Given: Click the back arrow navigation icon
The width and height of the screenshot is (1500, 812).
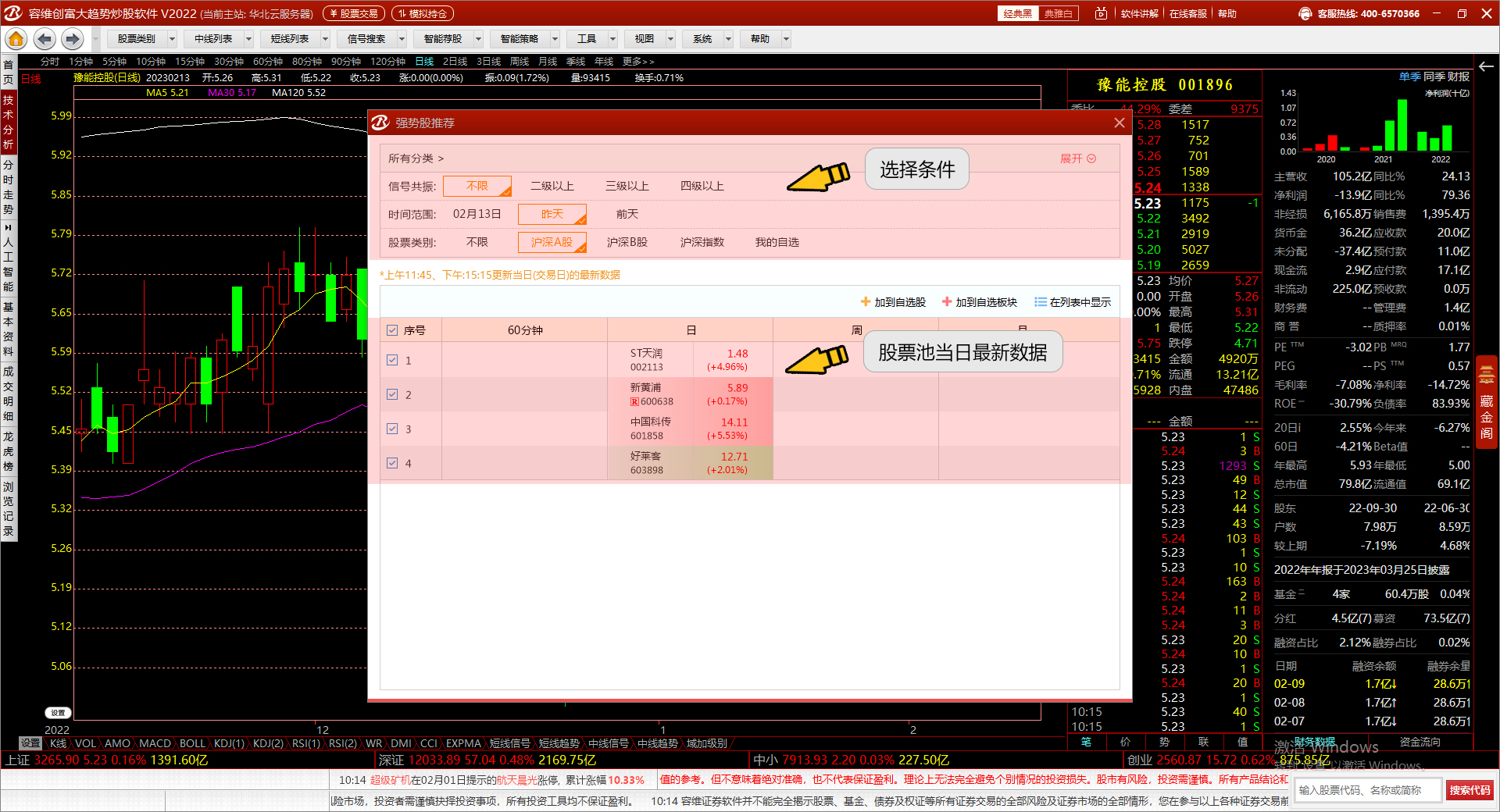Looking at the screenshot, I should pyautogui.click(x=45, y=39).
